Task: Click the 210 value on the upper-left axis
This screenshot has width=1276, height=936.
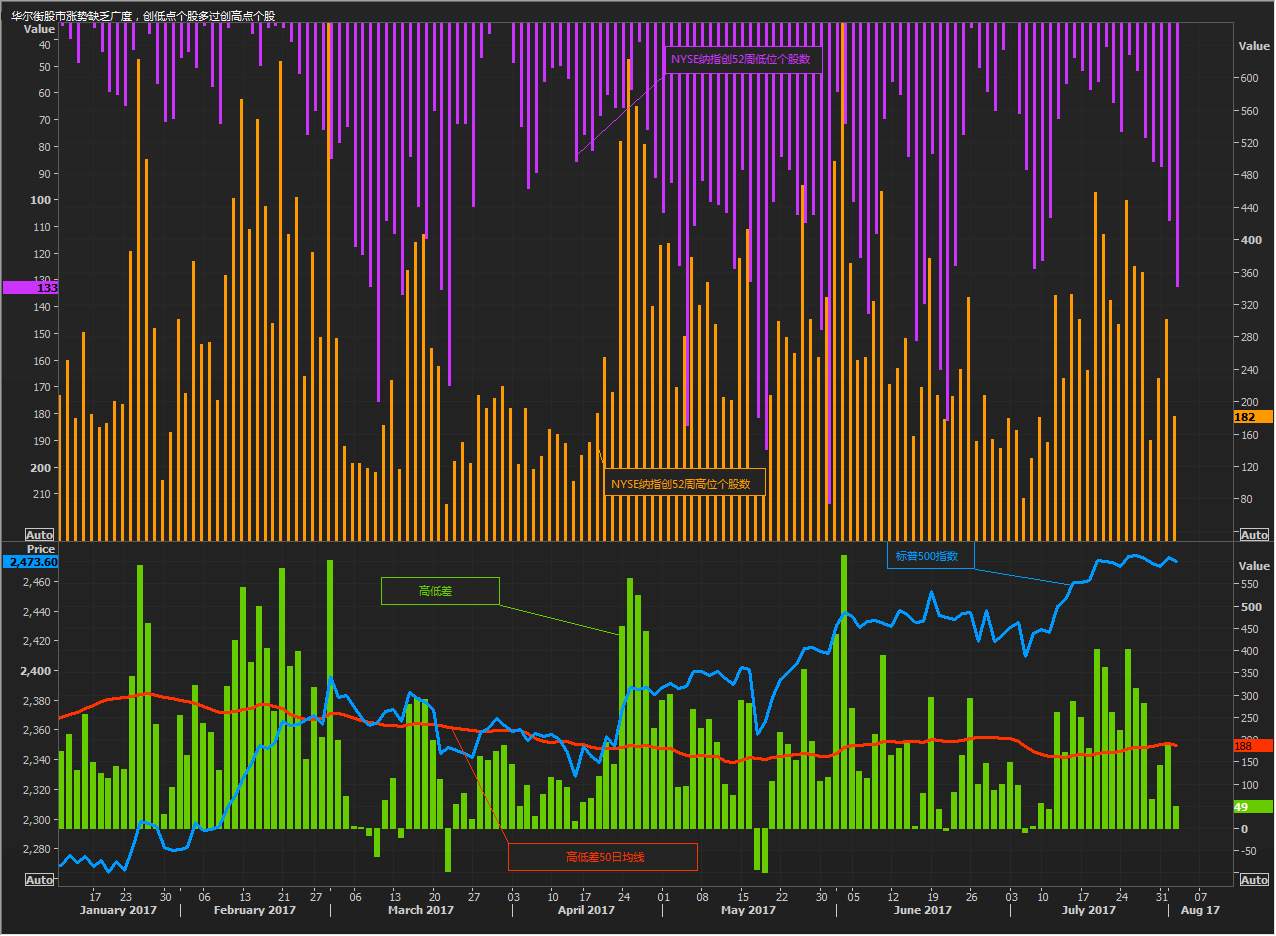Action: point(42,494)
